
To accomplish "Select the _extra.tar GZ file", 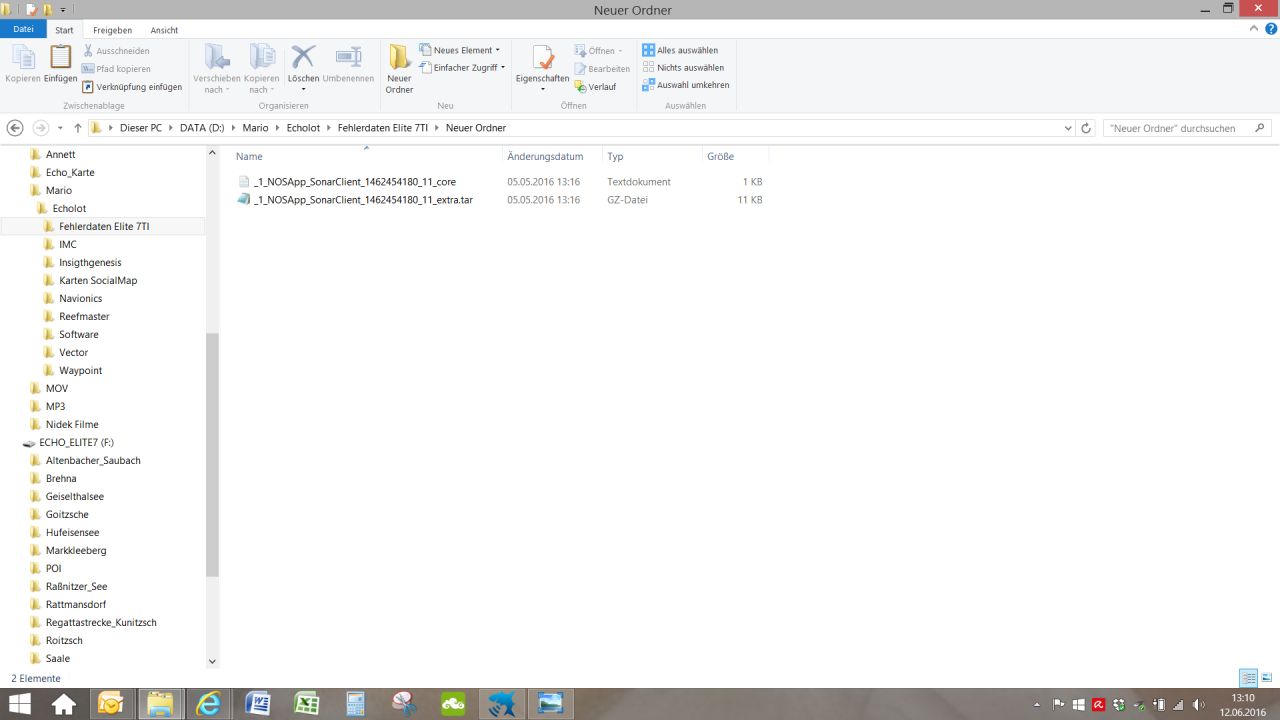I will point(364,200).
